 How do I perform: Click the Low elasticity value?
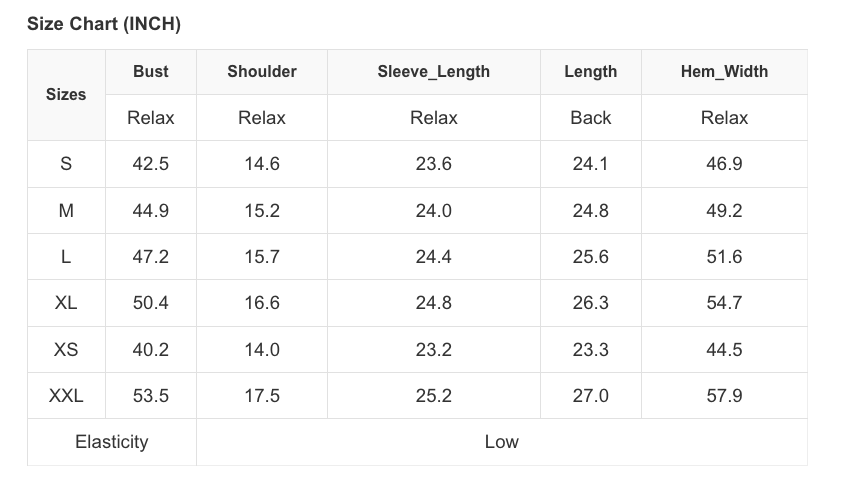pyautogui.click(x=501, y=442)
